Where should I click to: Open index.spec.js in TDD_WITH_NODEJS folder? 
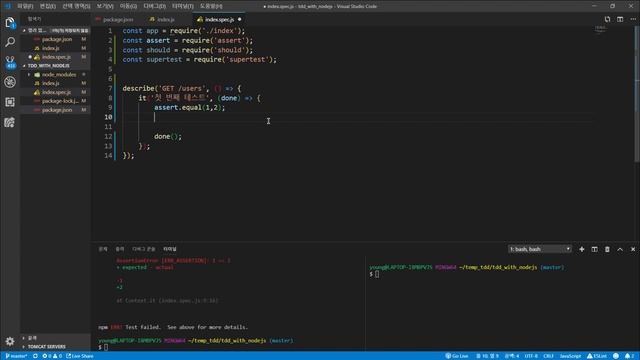(56, 92)
